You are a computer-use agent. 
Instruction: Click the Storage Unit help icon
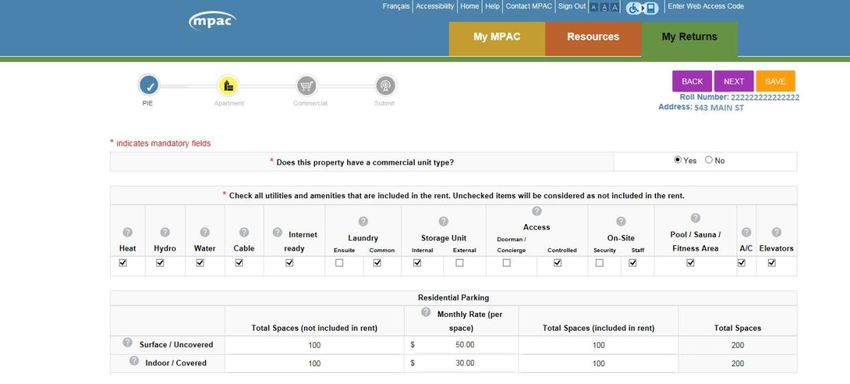pyautogui.click(x=443, y=221)
